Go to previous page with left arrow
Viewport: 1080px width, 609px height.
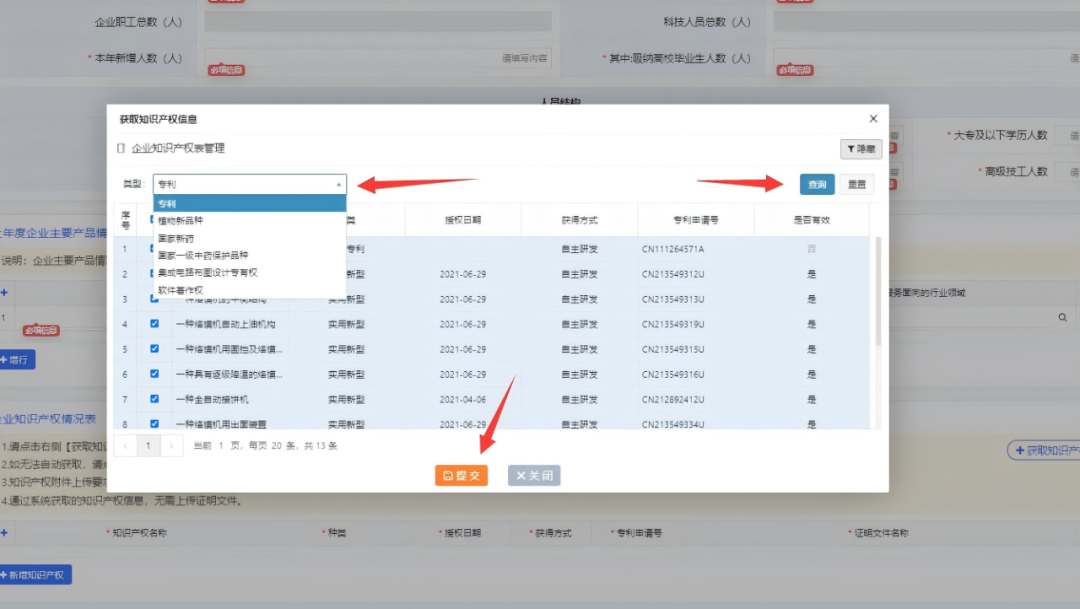pos(125,446)
